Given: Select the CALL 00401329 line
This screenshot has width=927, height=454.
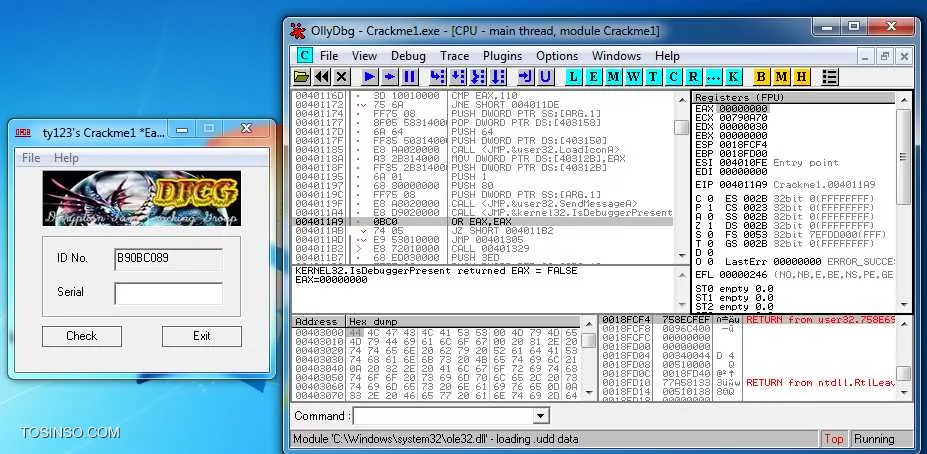Looking at the screenshot, I should coord(483,249).
